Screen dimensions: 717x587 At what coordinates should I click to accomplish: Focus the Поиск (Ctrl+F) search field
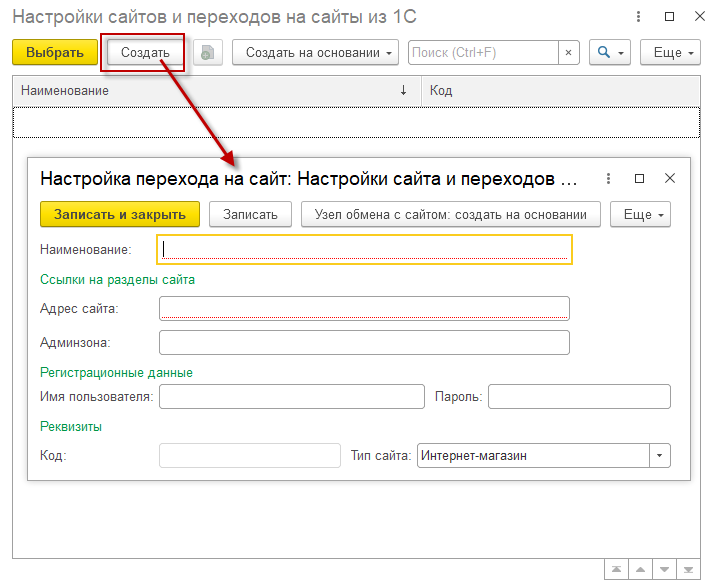(483, 53)
